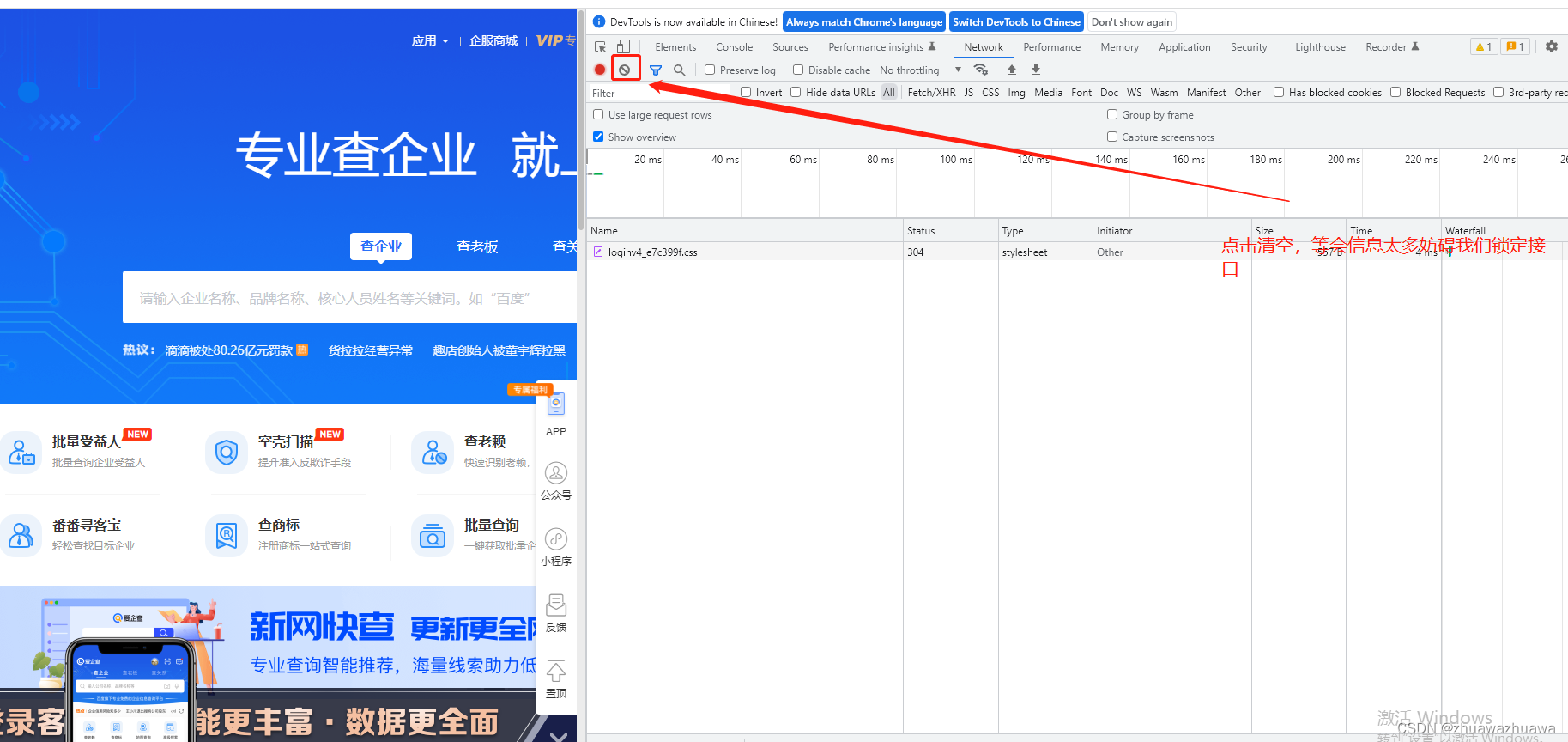1568x742 pixels.
Task: Open network conditions wifi icon
Action: tap(981, 70)
